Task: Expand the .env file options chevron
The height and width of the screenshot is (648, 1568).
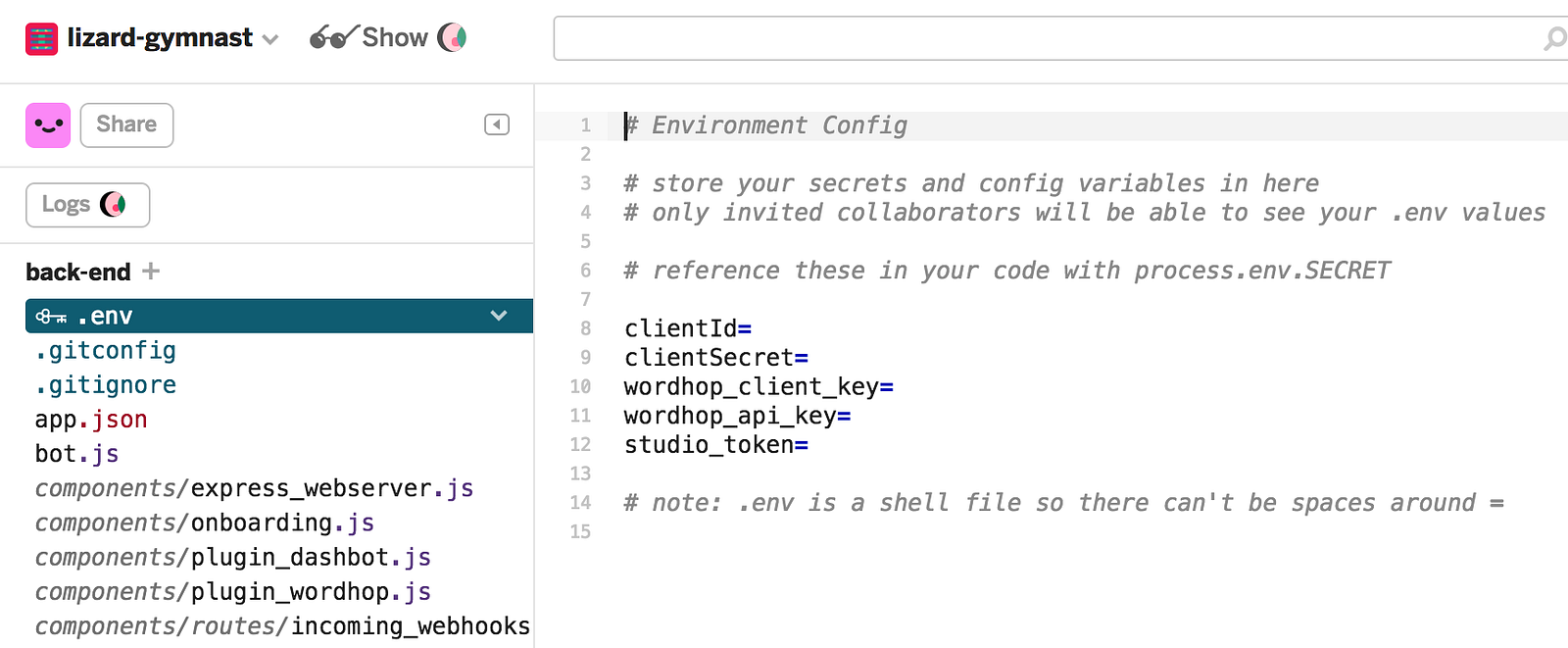Action: pyautogui.click(x=499, y=316)
